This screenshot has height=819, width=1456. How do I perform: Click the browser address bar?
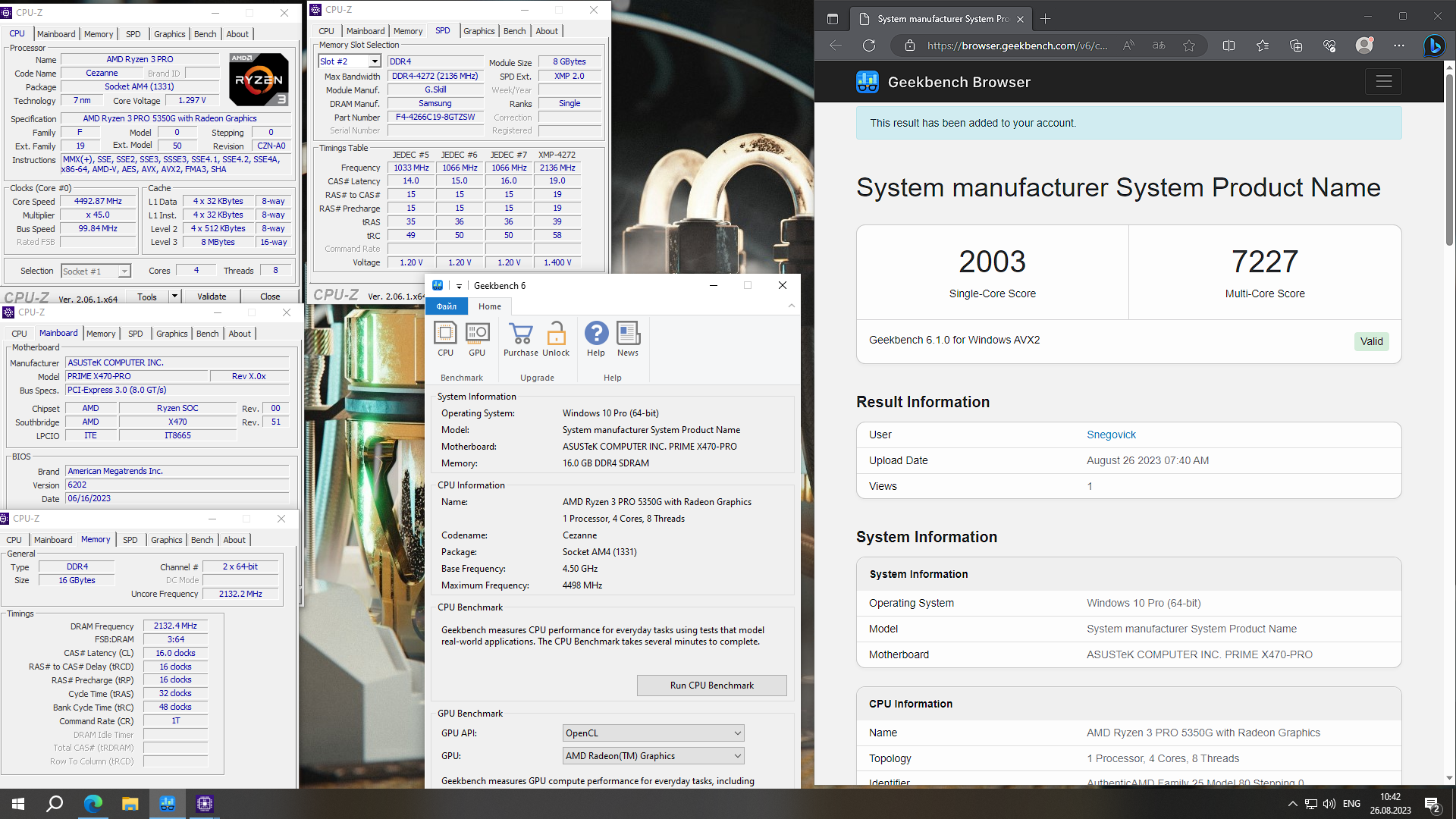tap(1017, 45)
